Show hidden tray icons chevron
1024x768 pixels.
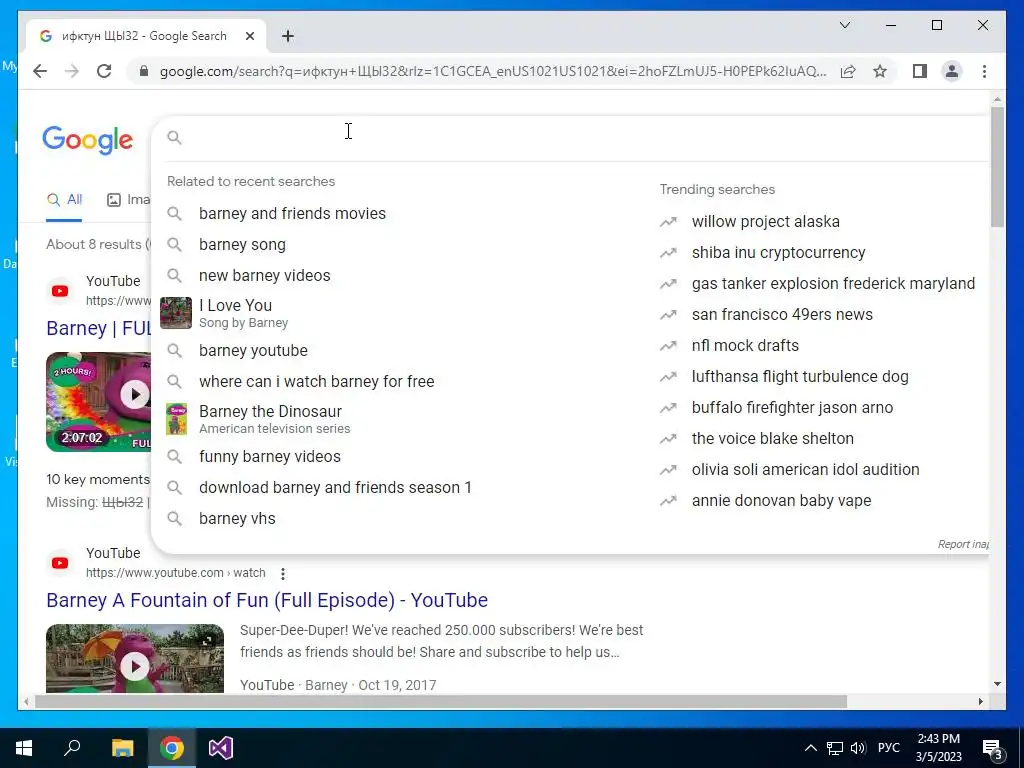pos(810,748)
